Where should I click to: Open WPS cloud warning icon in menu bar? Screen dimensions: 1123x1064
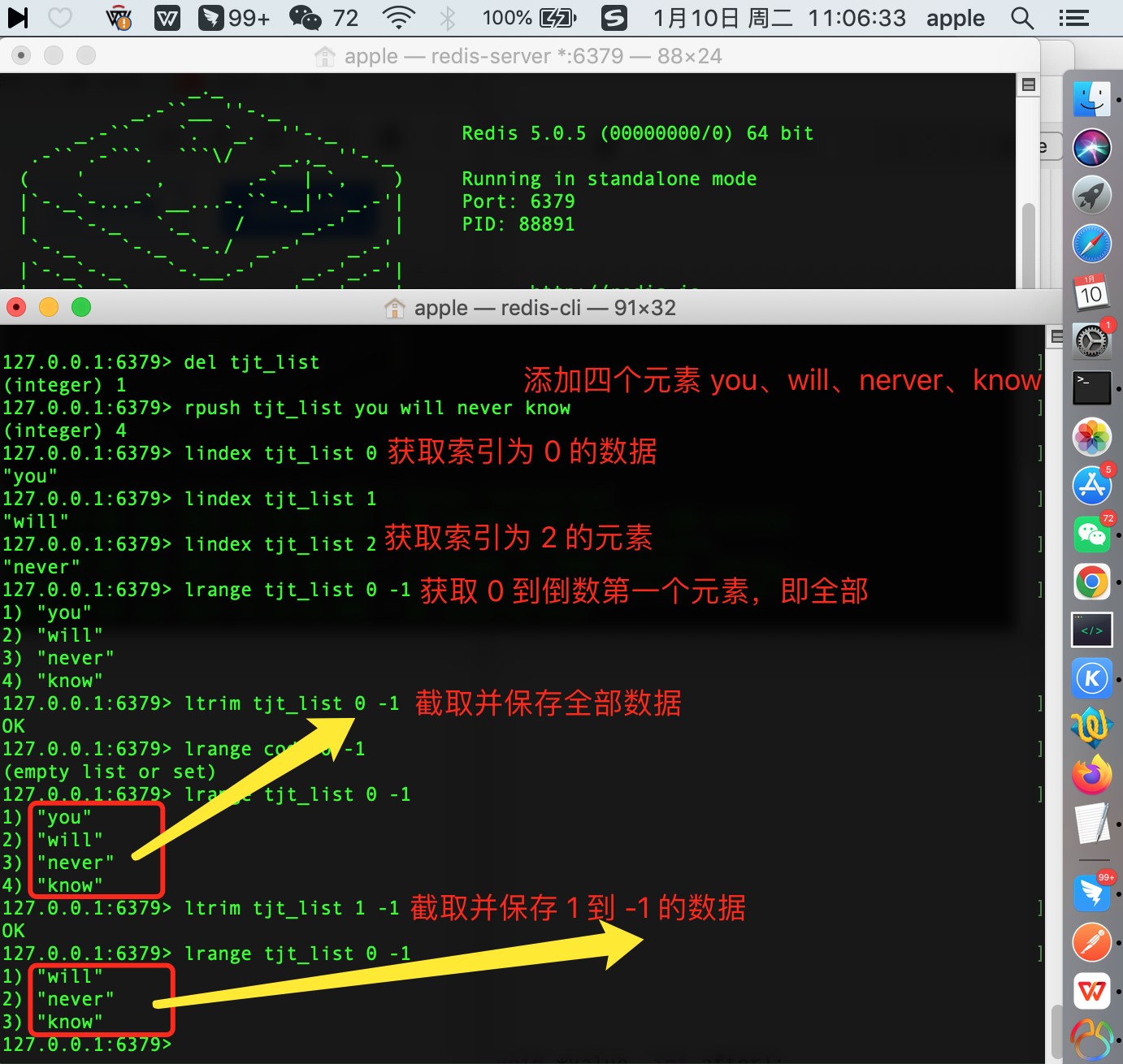coord(119,17)
